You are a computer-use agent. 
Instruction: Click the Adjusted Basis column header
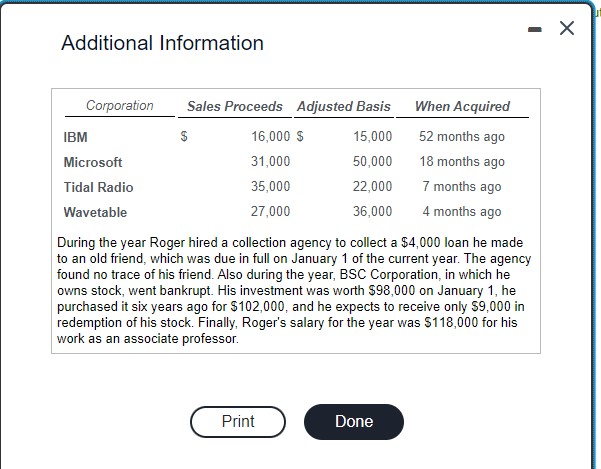[344, 106]
